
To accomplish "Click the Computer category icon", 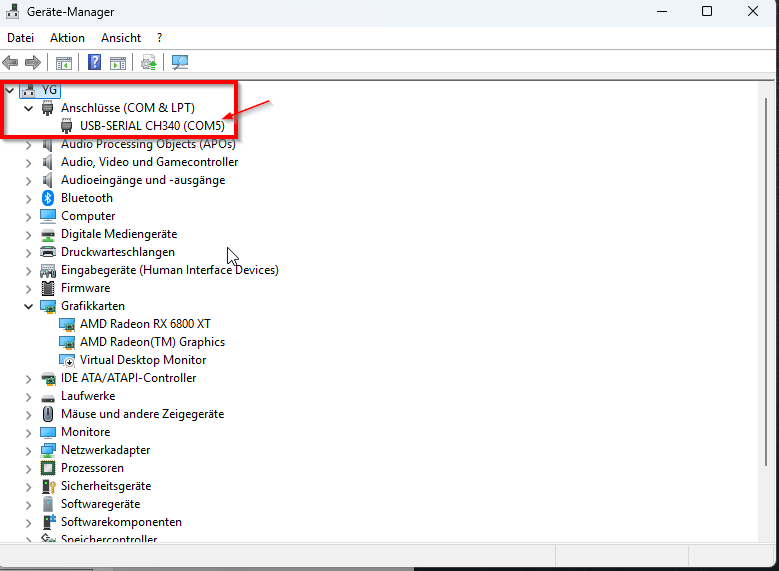I will click(x=48, y=216).
